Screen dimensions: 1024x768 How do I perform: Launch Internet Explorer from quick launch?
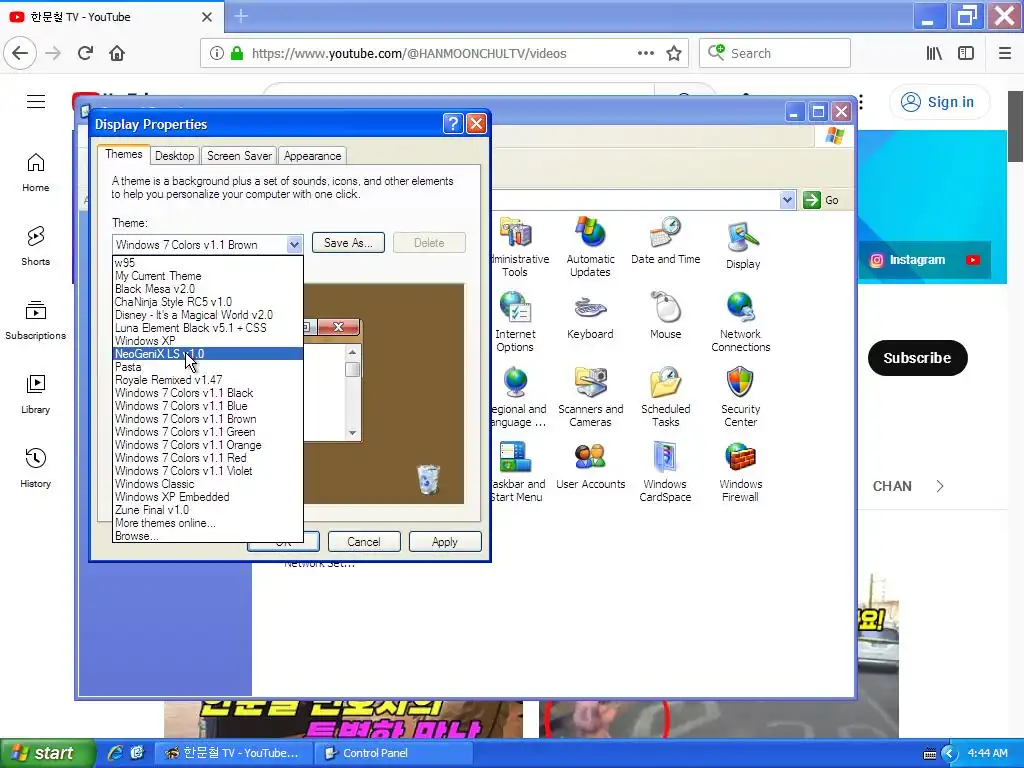tap(115, 753)
